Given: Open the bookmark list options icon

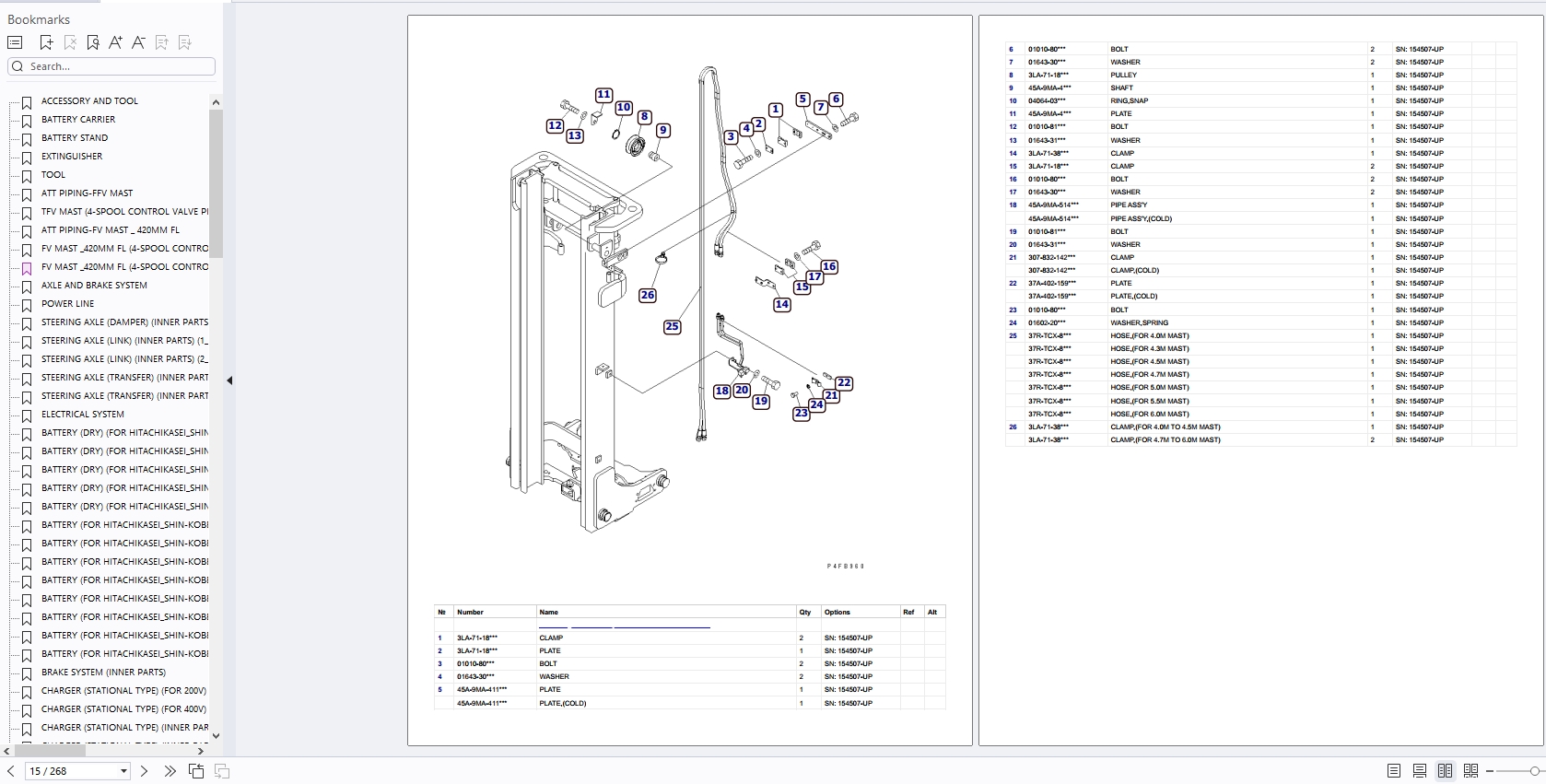Looking at the screenshot, I should 15,42.
